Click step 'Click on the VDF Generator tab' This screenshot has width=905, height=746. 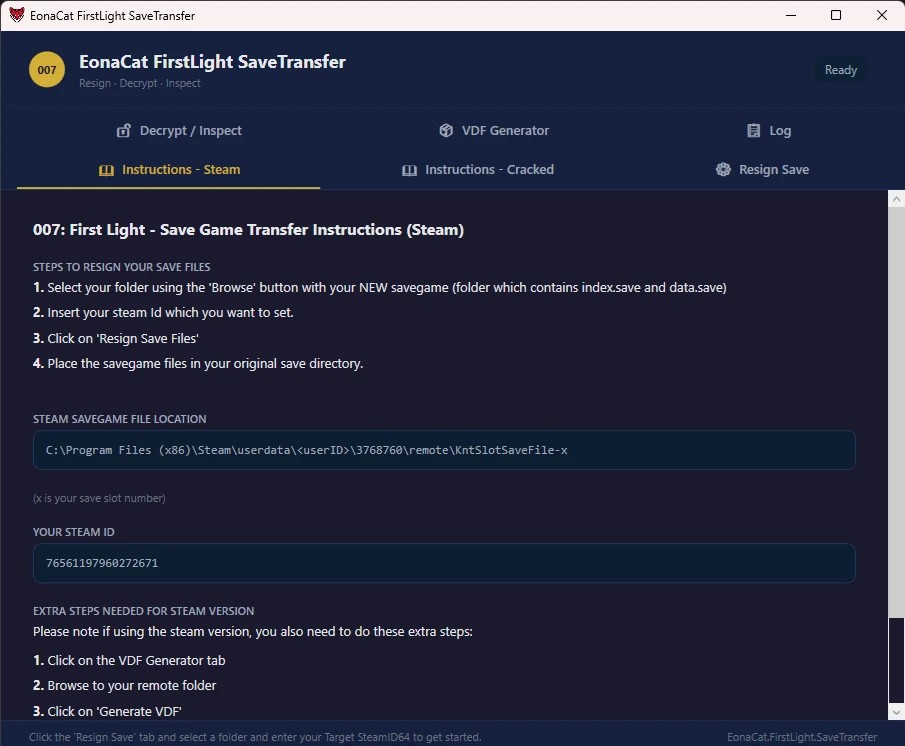(129, 661)
